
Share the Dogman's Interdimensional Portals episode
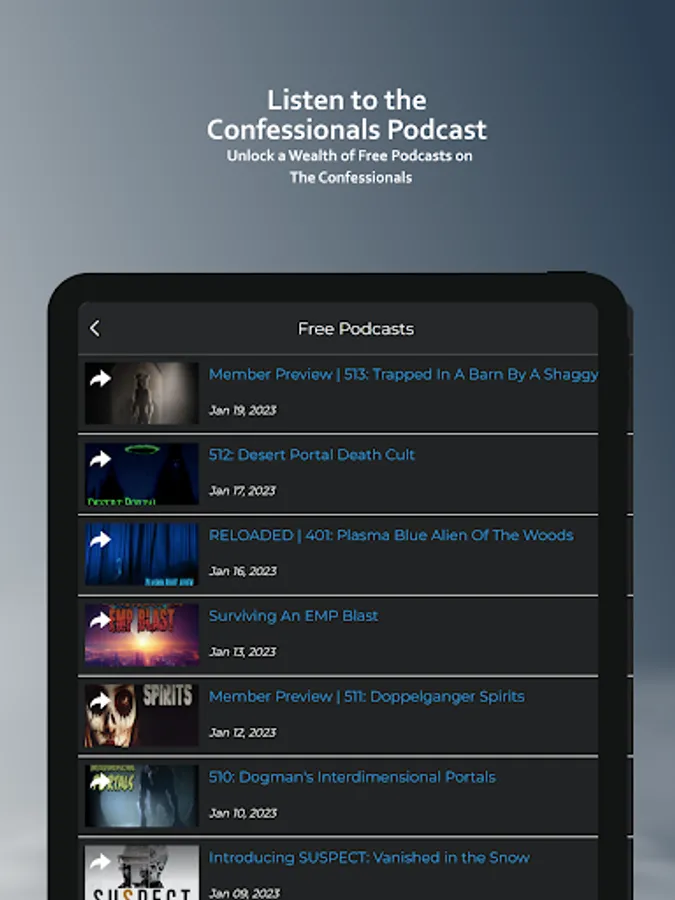coord(100,781)
